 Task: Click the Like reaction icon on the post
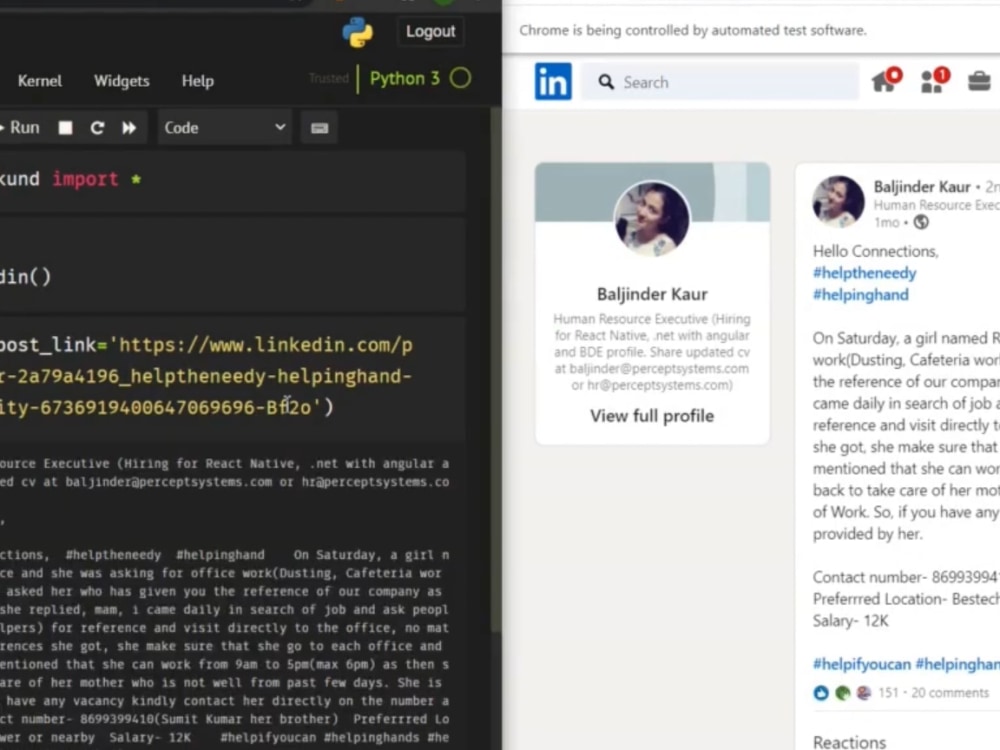click(x=821, y=692)
